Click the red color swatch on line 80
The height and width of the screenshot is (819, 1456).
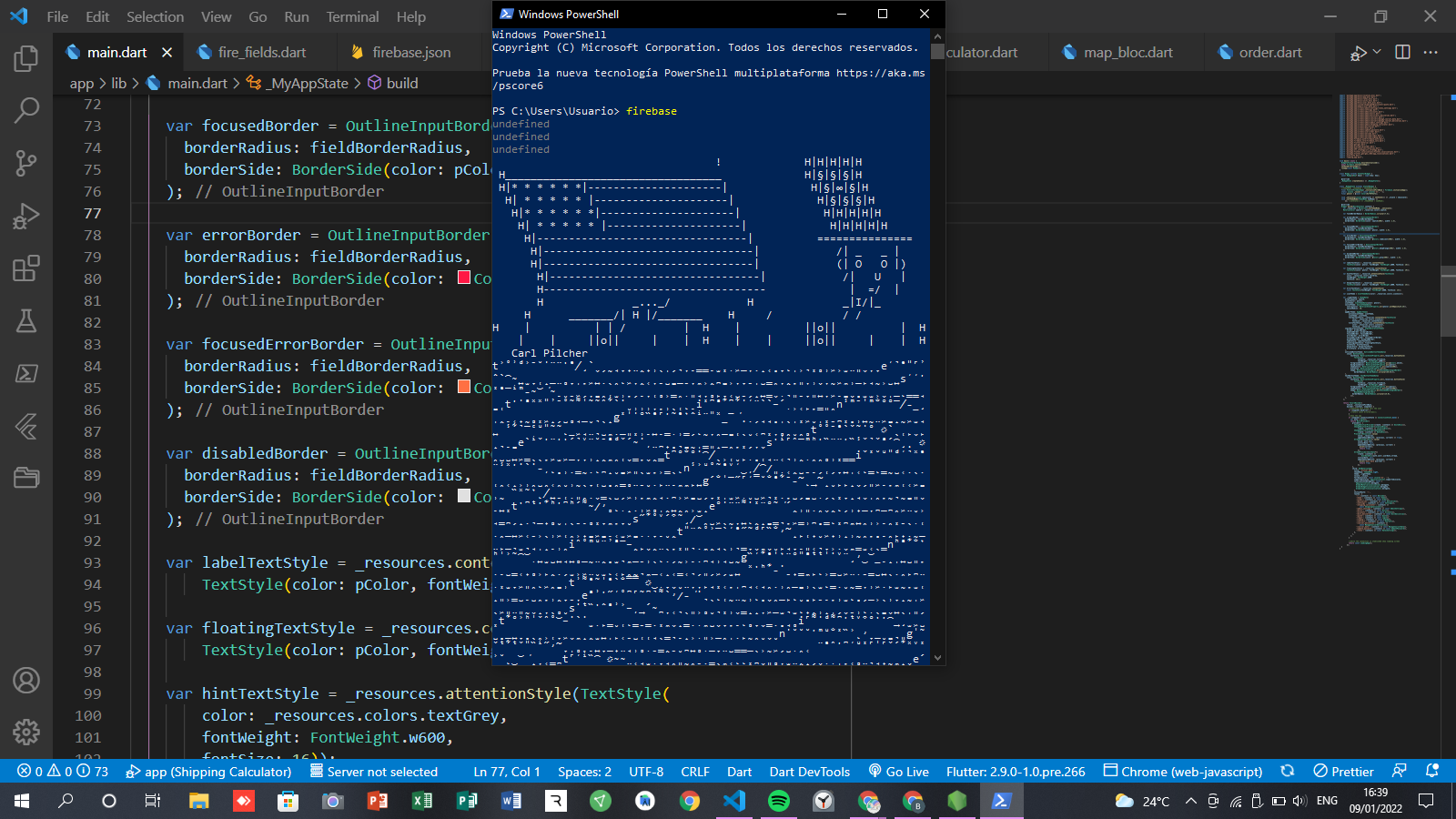coord(464,278)
